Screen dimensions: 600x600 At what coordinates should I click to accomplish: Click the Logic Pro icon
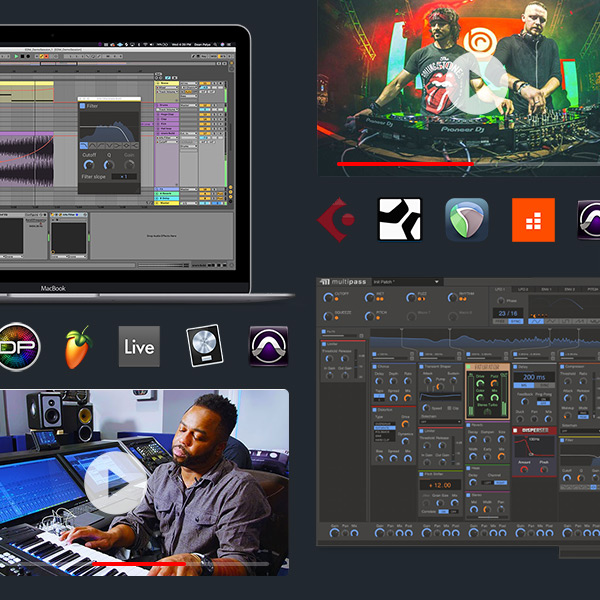[x=204, y=346]
